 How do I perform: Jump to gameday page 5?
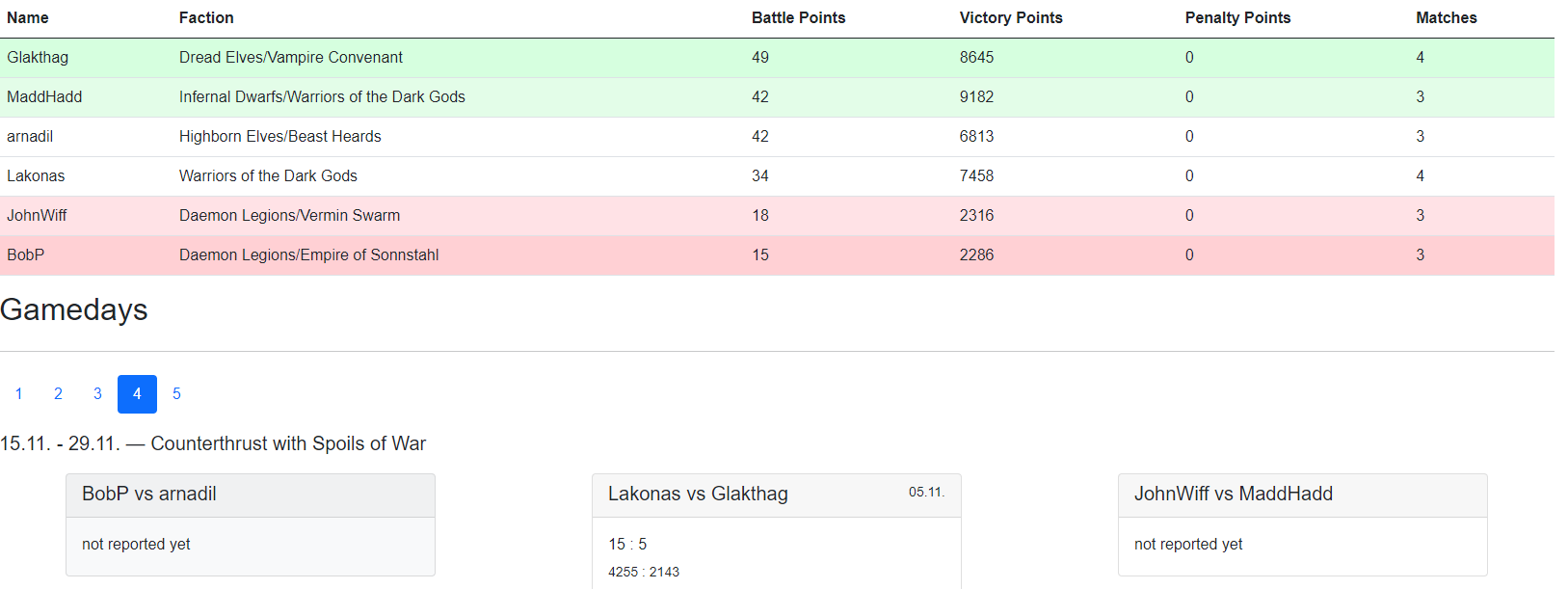pos(176,393)
